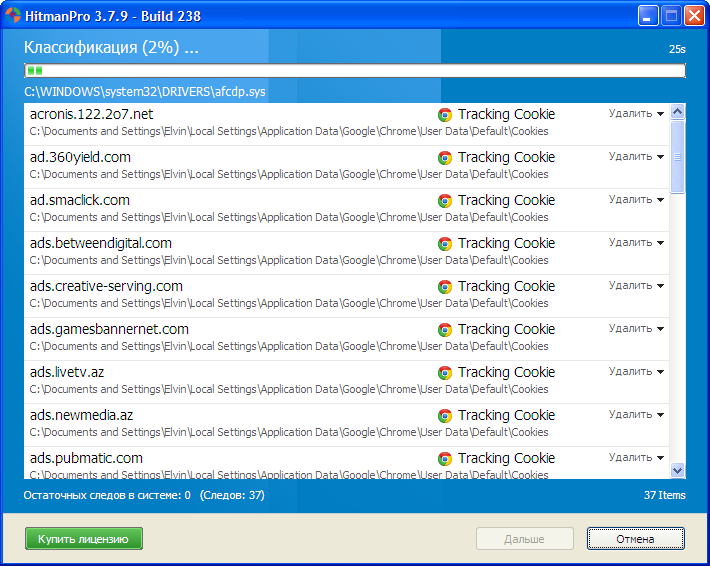Click the Остаточных следов в системе status text
The width and height of the screenshot is (710, 566).
[x=107, y=495]
